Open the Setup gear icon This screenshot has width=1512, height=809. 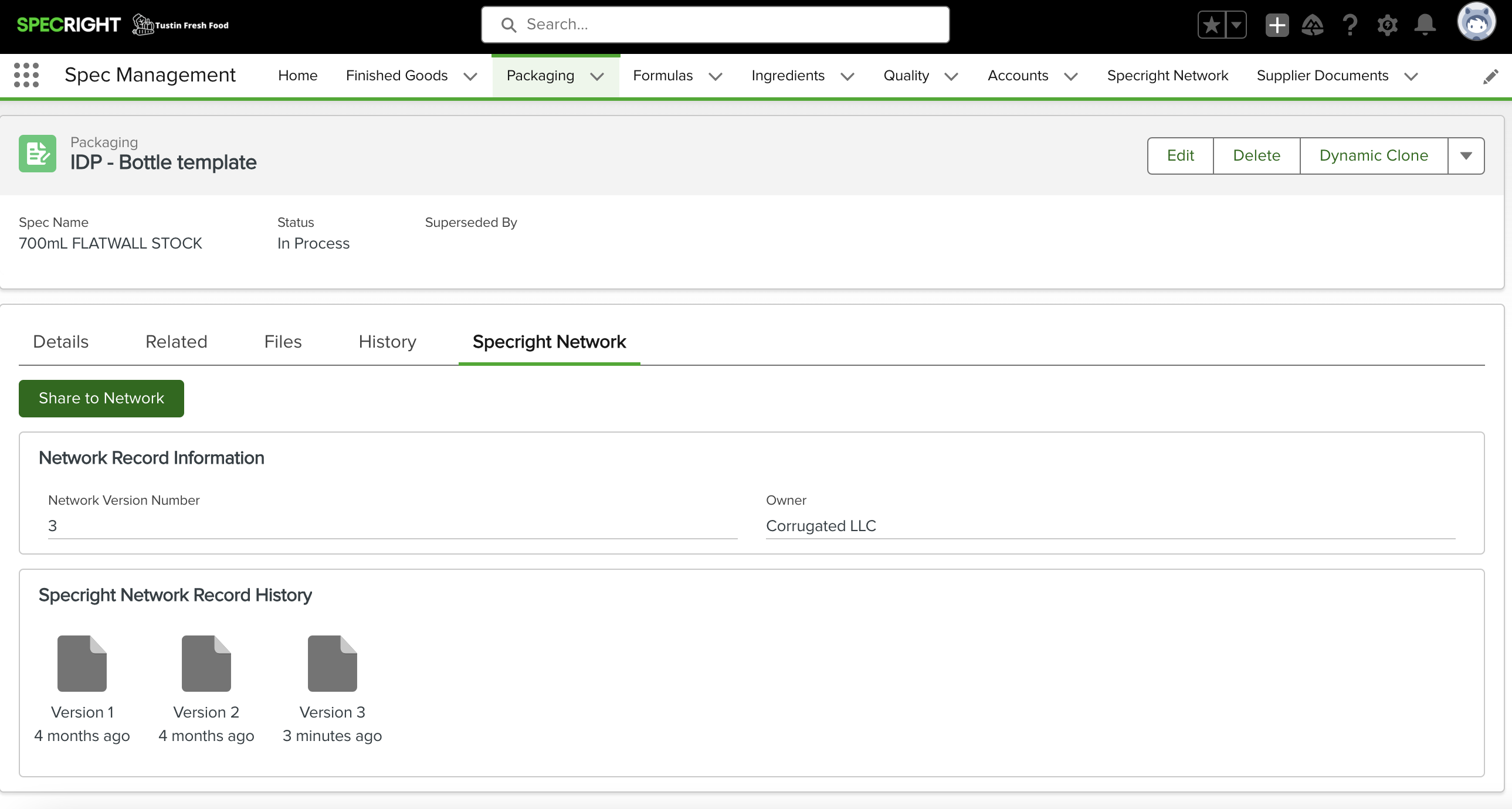pyautogui.click(x=1387, y=25)
